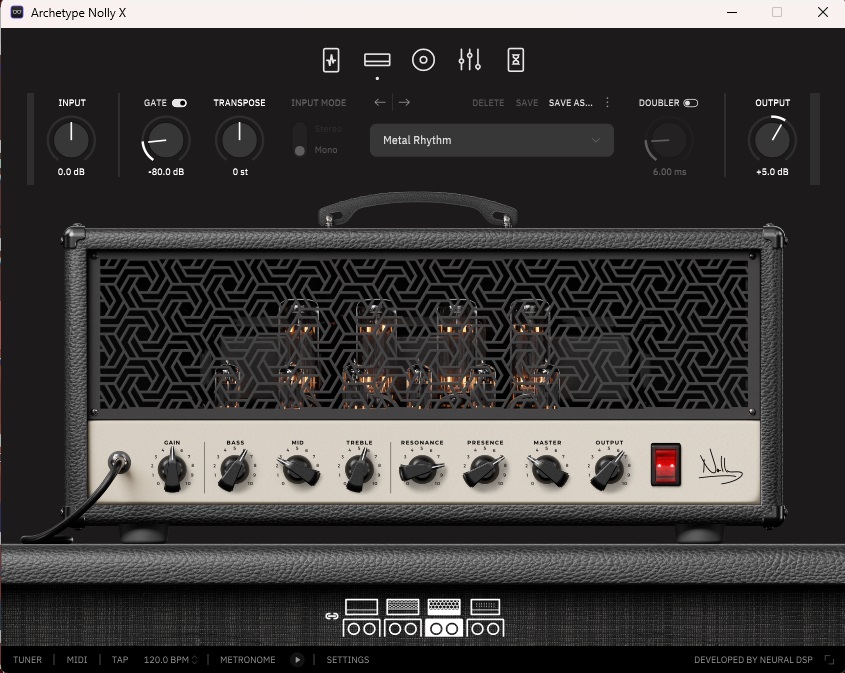
Task: Click the amp Presence knob
Action: tap(484, 469)
